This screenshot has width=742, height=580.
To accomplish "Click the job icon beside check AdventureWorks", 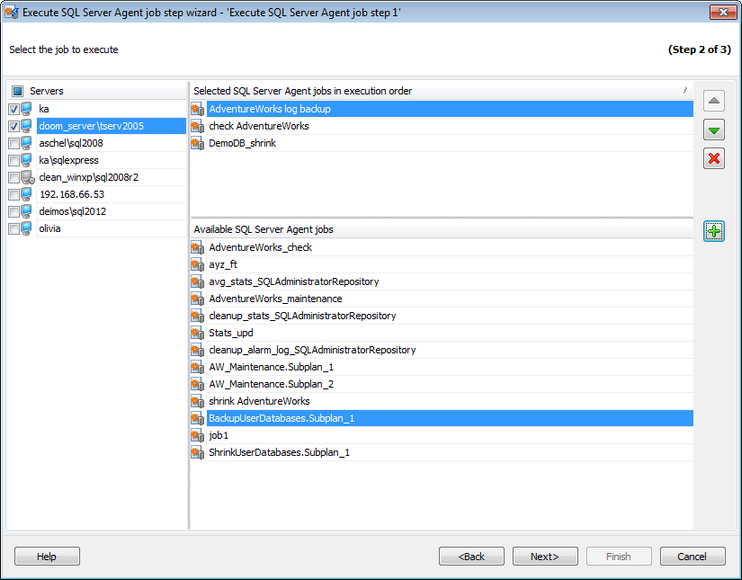I will (198, 126).
